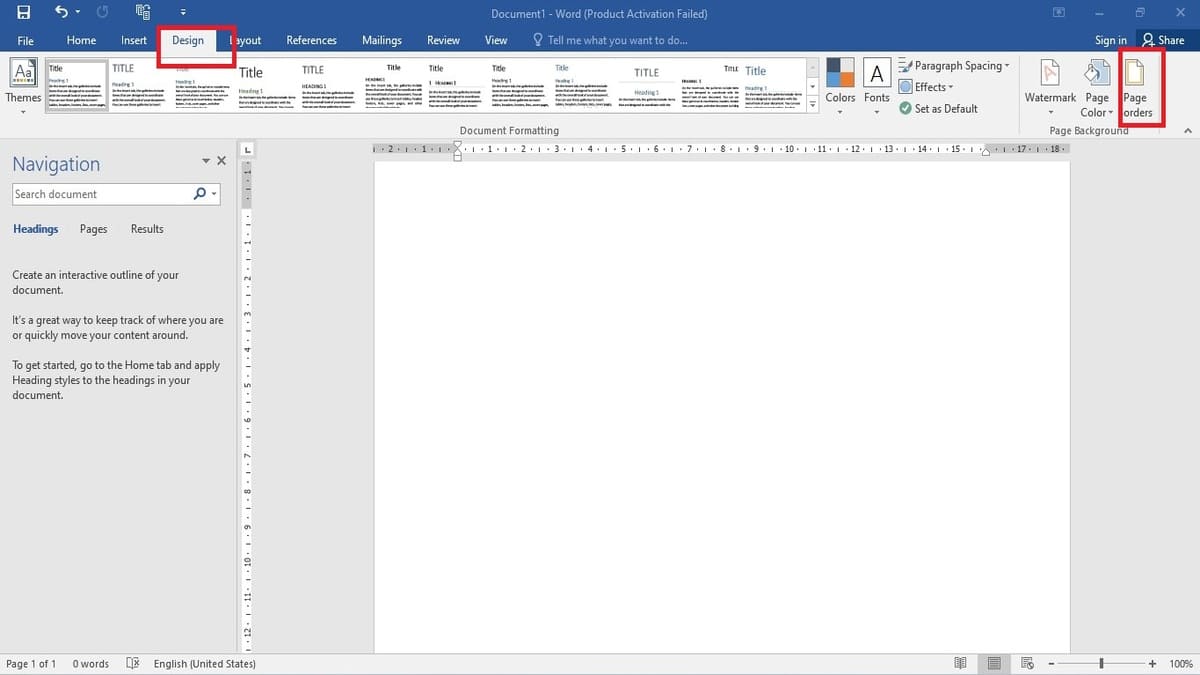The image size is (1200, 675).
Task: Expand the Paragraph Spacing dropdown
Action: pyautogui.click(x=1007, y=66)
